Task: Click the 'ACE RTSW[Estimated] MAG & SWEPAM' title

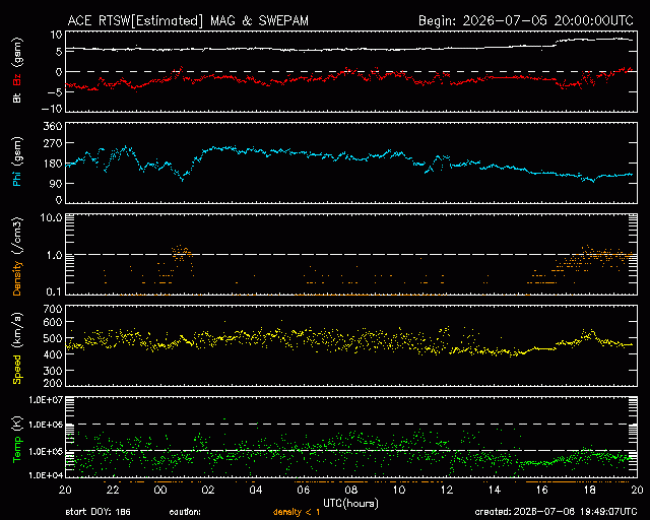Action: [x=188, y=21]
